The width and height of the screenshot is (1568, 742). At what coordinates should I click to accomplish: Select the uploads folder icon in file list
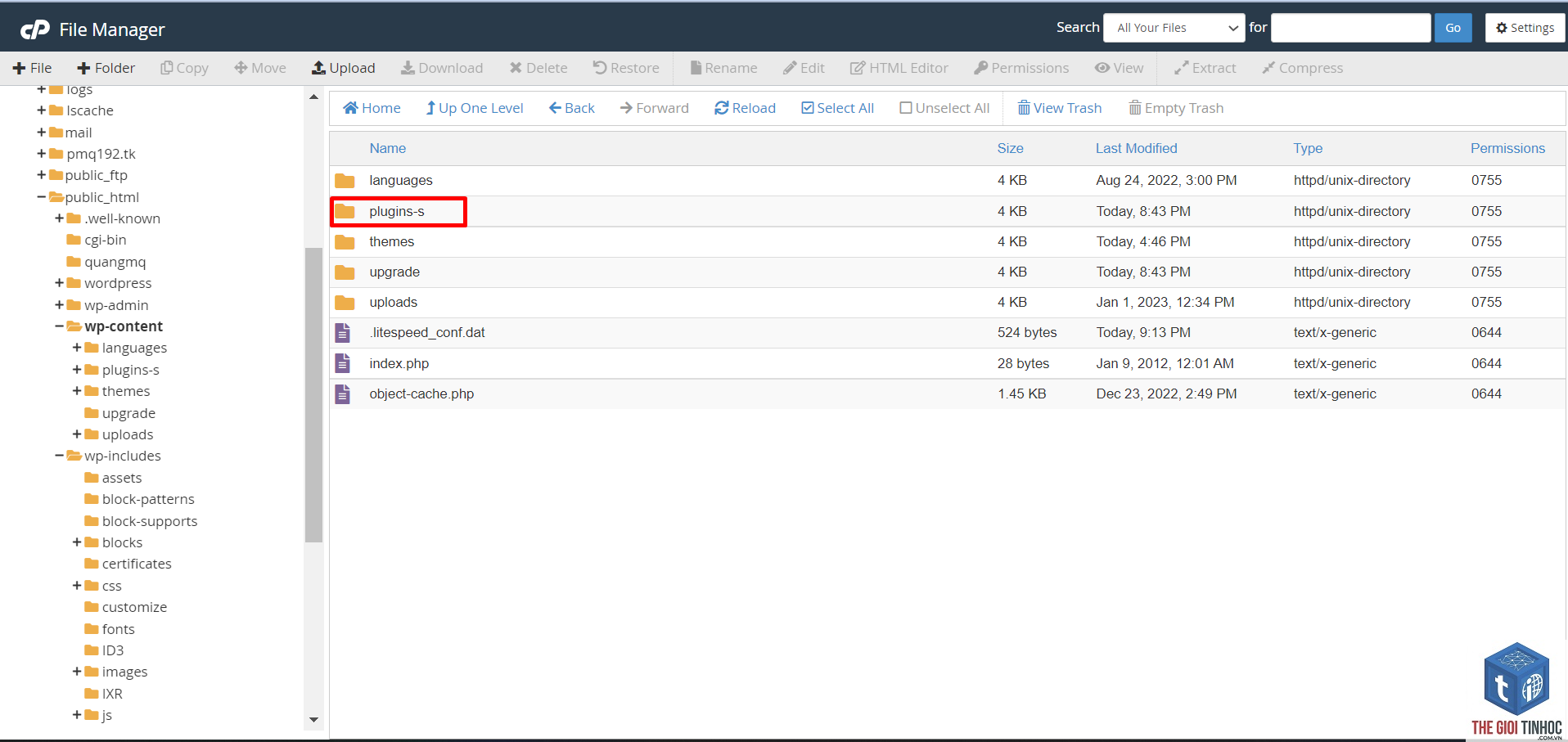tap(345, 303)
